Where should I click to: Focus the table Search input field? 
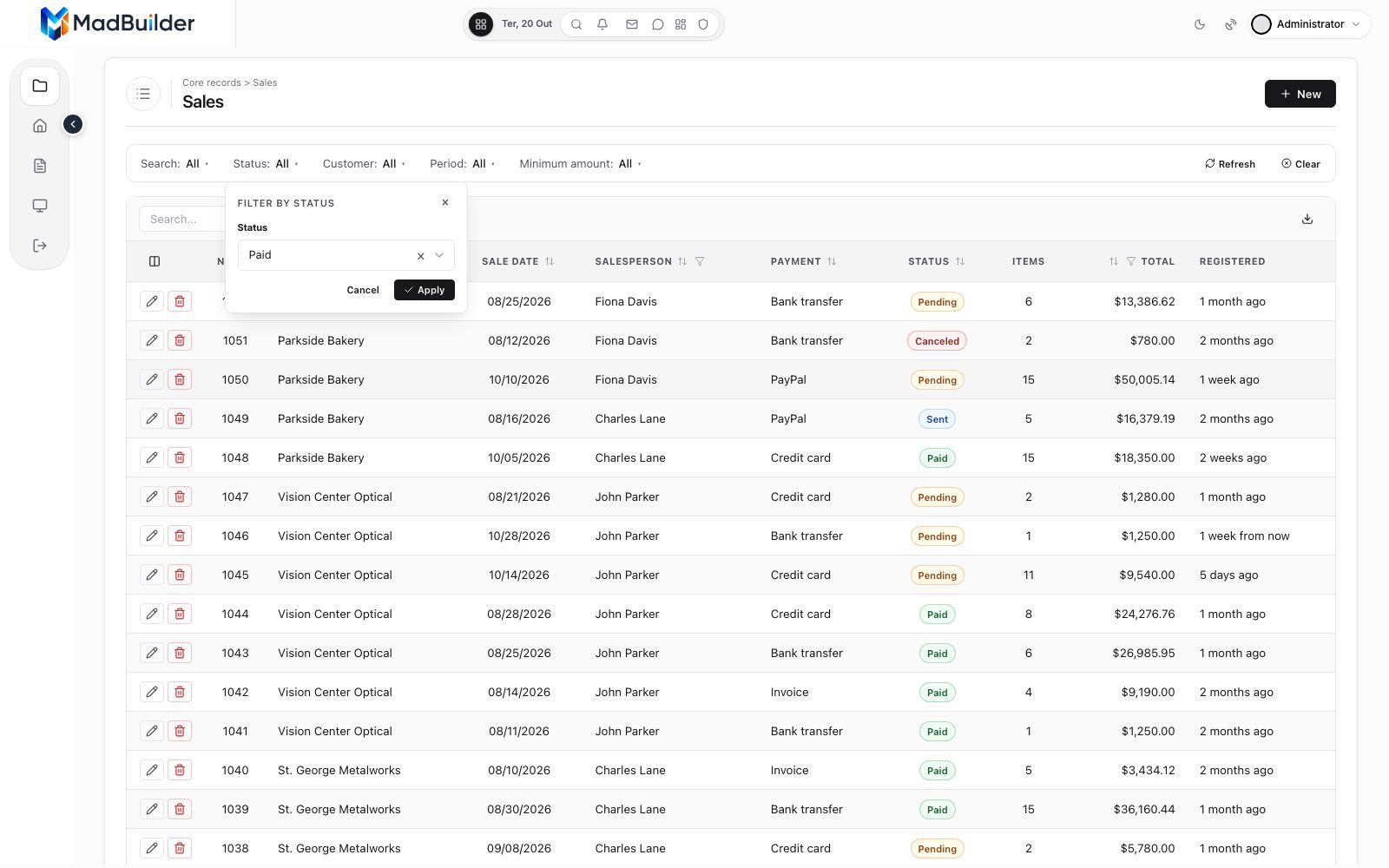click(x=181, y=219)
